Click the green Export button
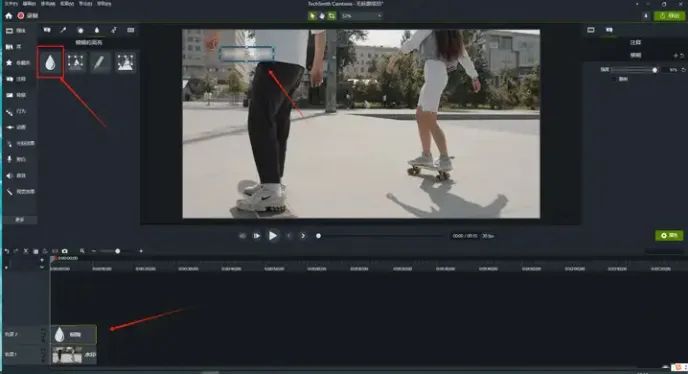 669,16
